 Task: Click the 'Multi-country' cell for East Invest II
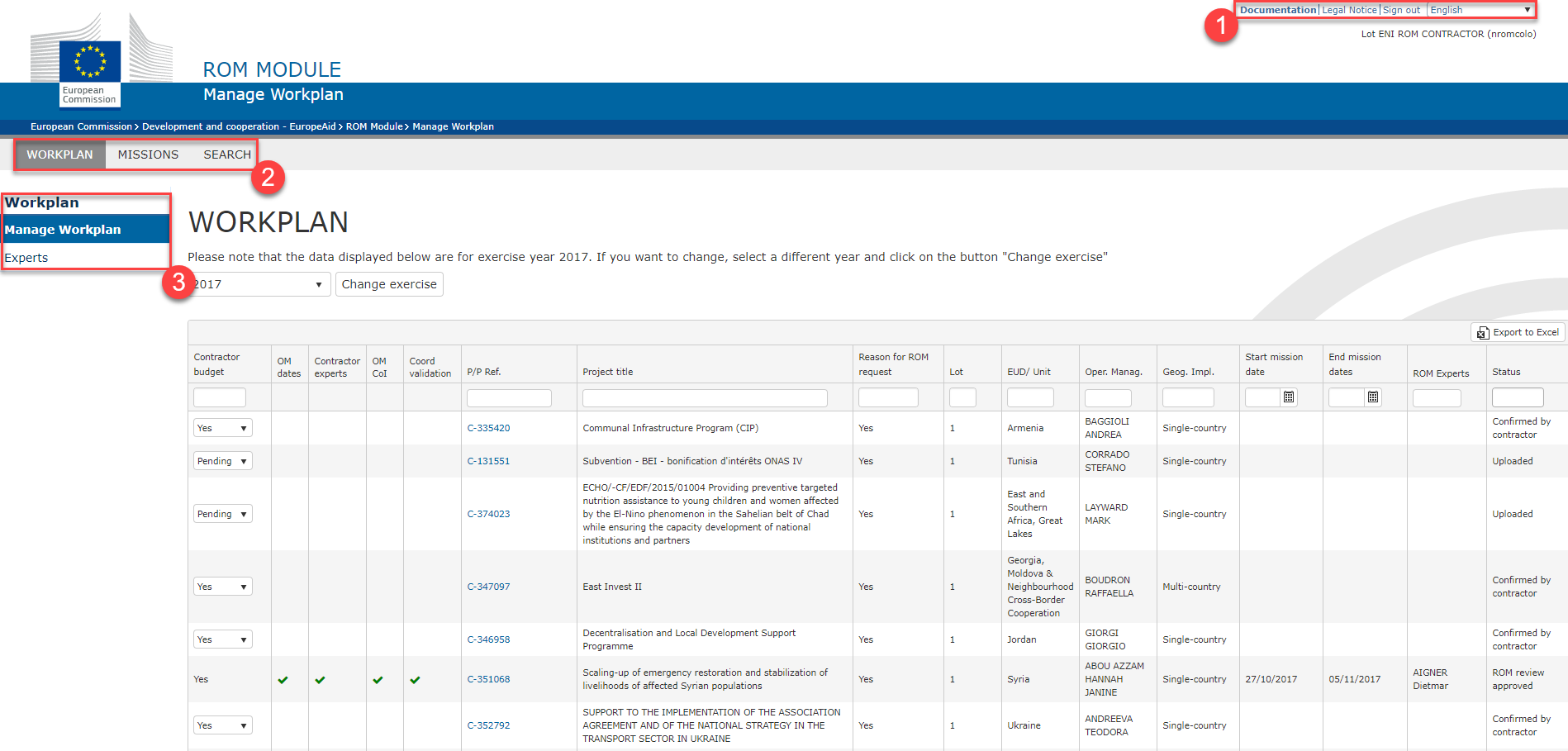pos(1191,587)
